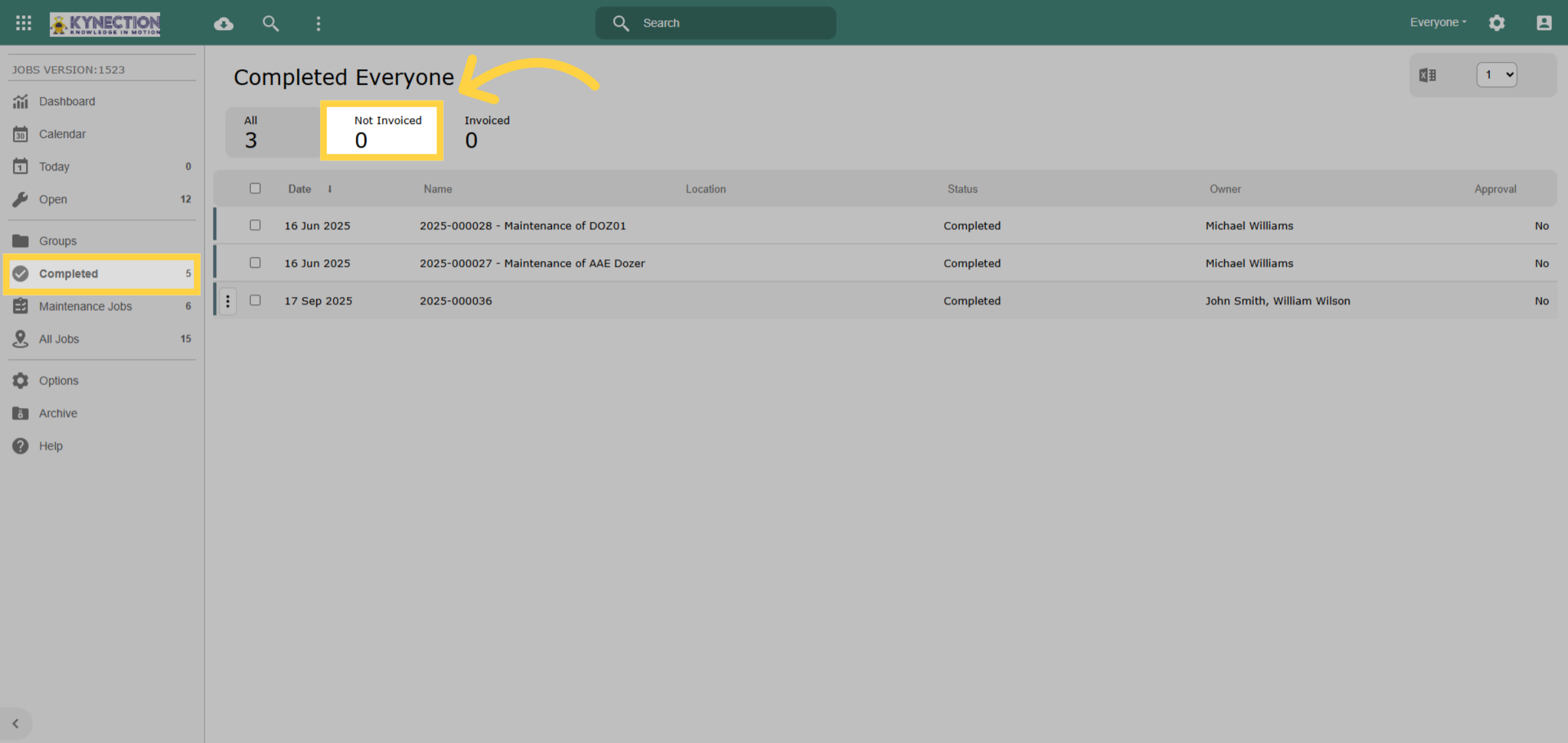Click the cloud download icon
The image size is (1568, 743).
tap(223, 24)
